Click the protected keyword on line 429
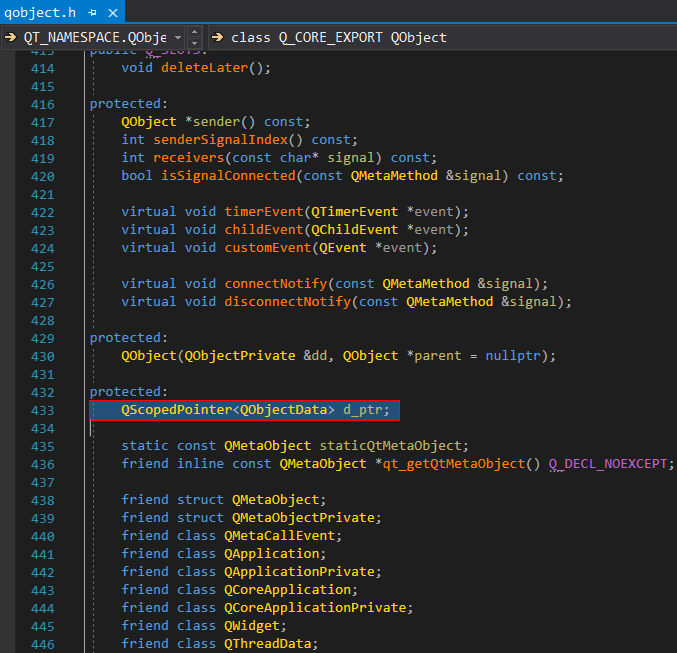The image size is (677, 653). coord(125,338)
